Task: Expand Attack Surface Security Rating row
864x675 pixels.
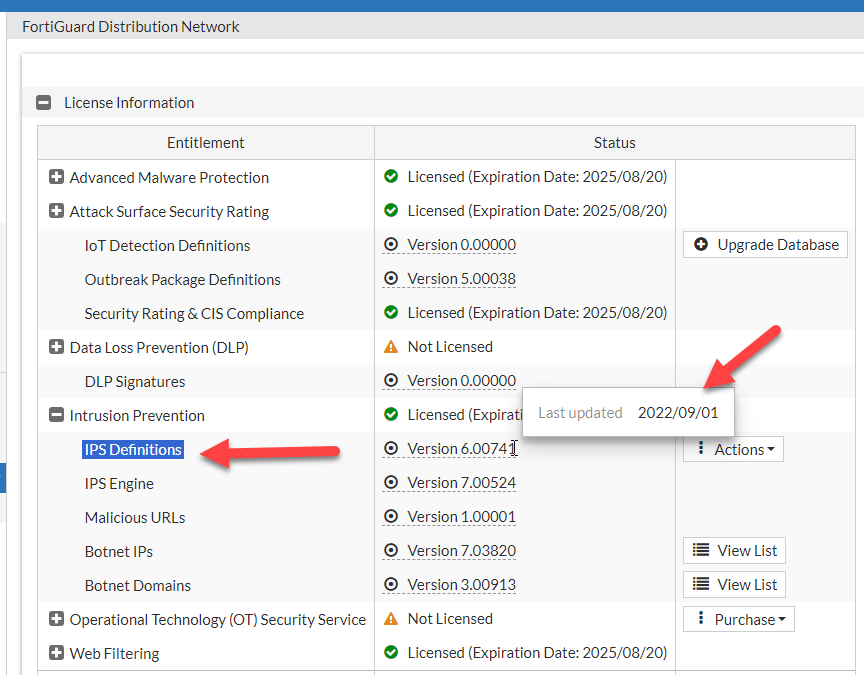Action: pyautogui.click(x=57, y=211)
